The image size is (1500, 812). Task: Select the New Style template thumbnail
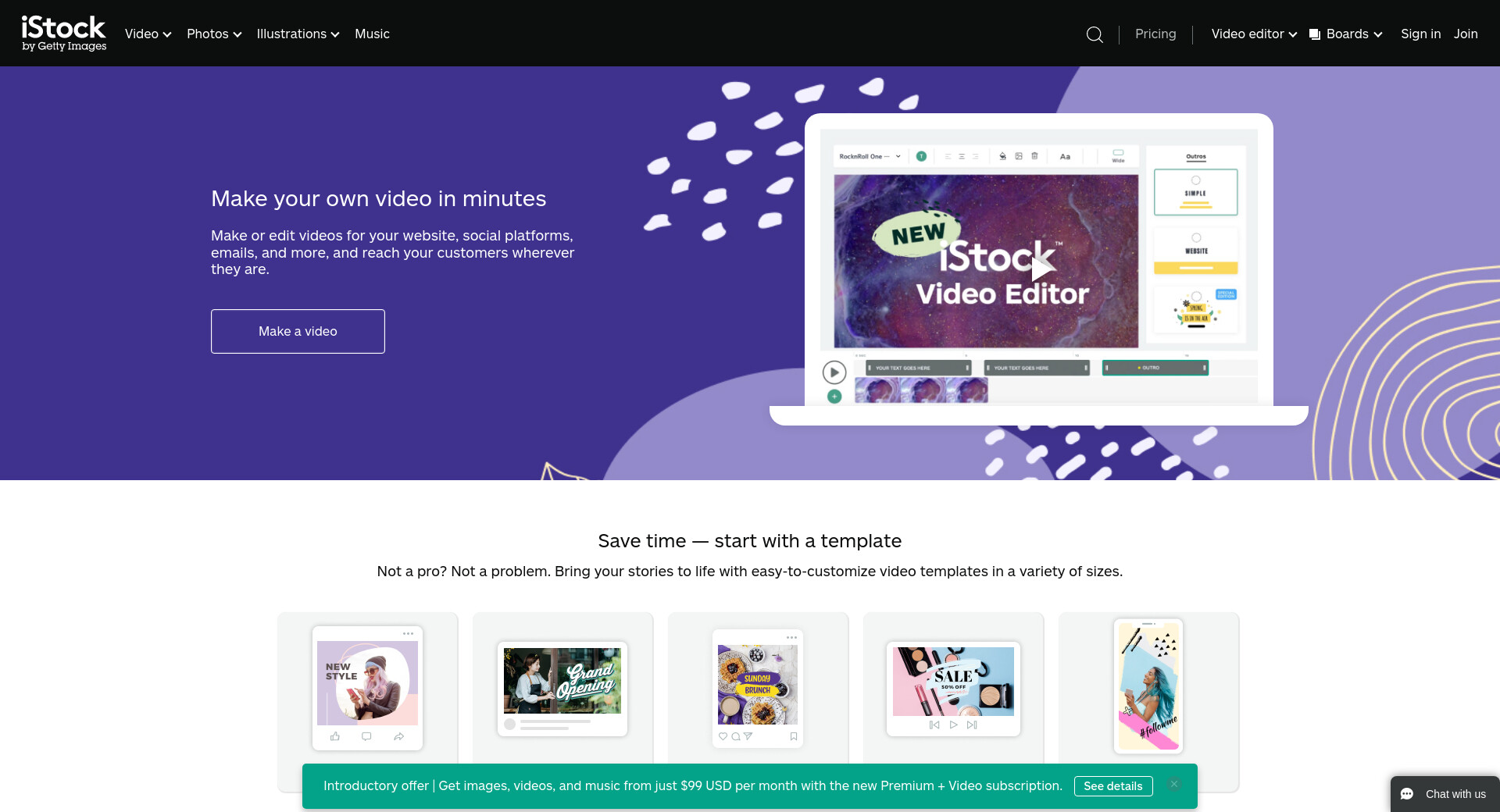pyautogui.click(x=367, y=688)
